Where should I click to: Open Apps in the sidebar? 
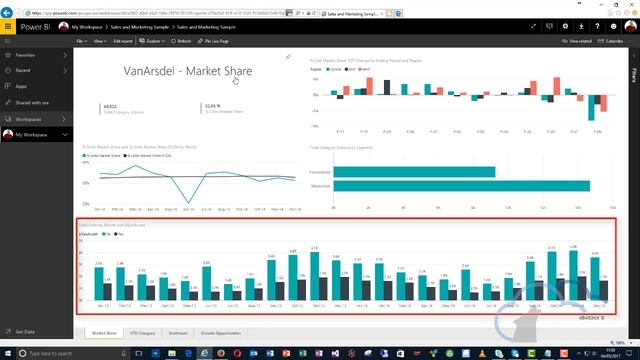20,86
